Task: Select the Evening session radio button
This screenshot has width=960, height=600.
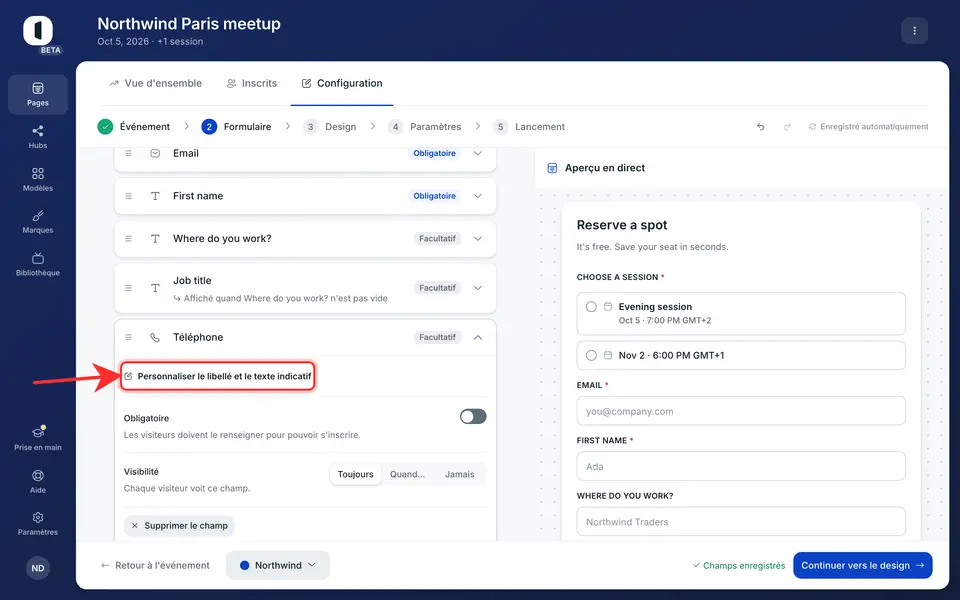Action: point(591,307)
